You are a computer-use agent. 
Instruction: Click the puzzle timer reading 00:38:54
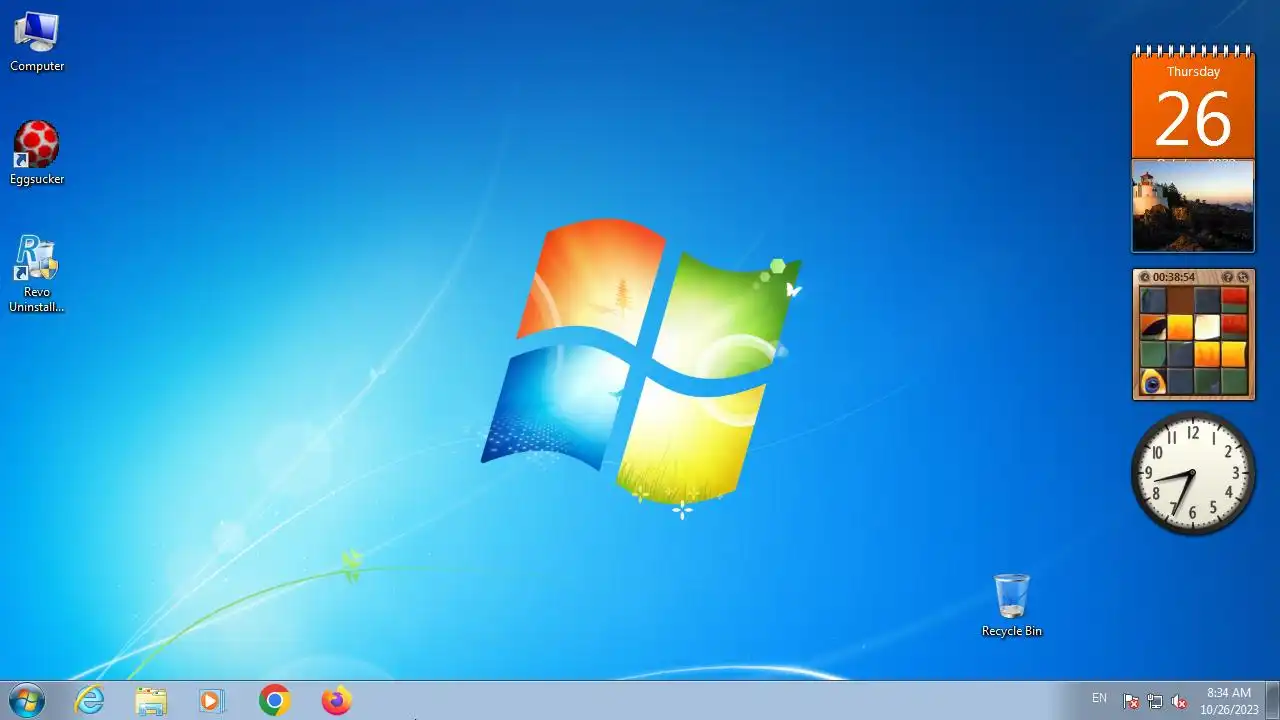pyautogui.click(x=1173, y=277)
